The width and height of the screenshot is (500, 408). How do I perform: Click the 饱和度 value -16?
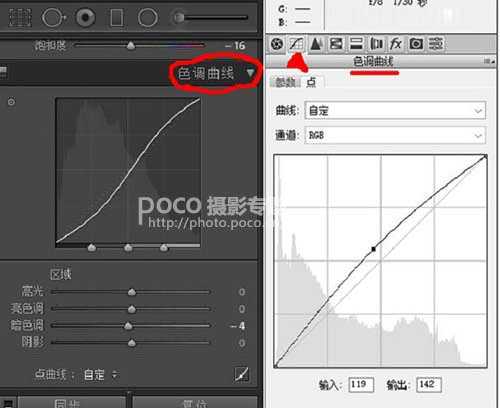tap(235, 45)
